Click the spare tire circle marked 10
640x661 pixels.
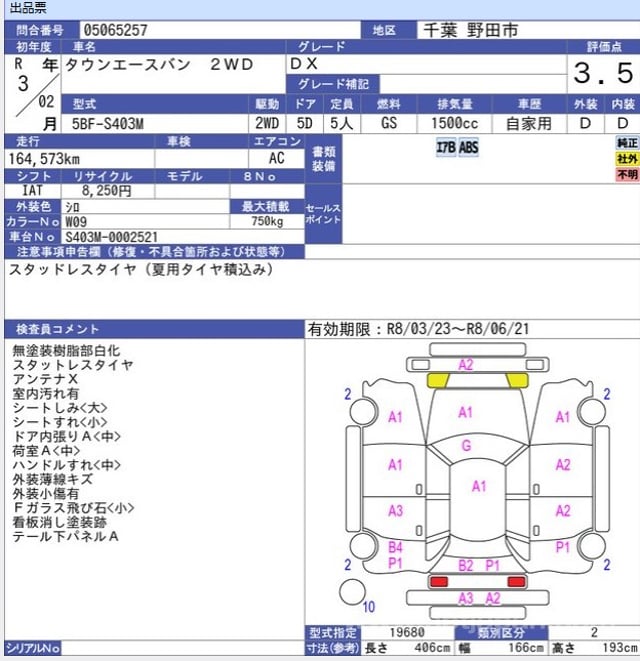point(352,592)
